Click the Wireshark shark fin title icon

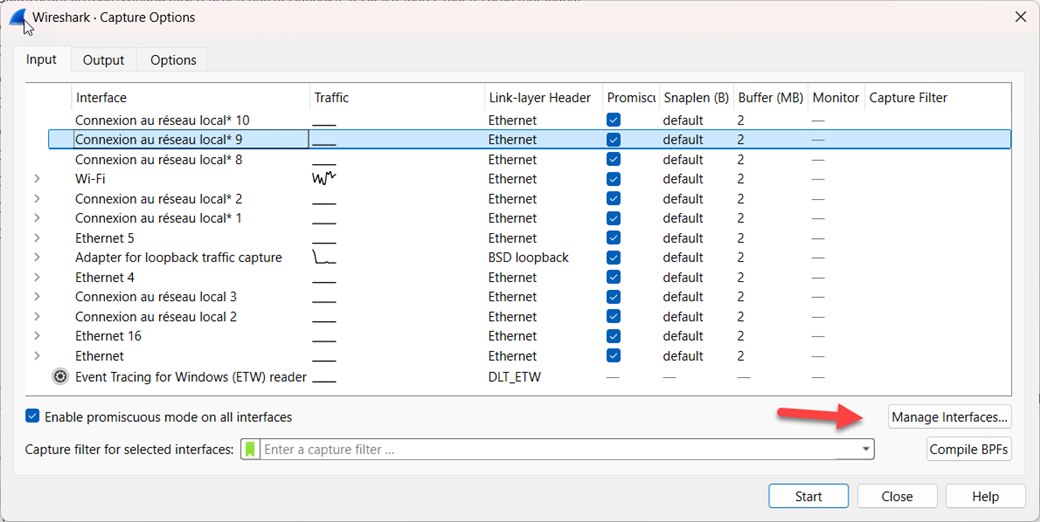[x=19, y=18]
